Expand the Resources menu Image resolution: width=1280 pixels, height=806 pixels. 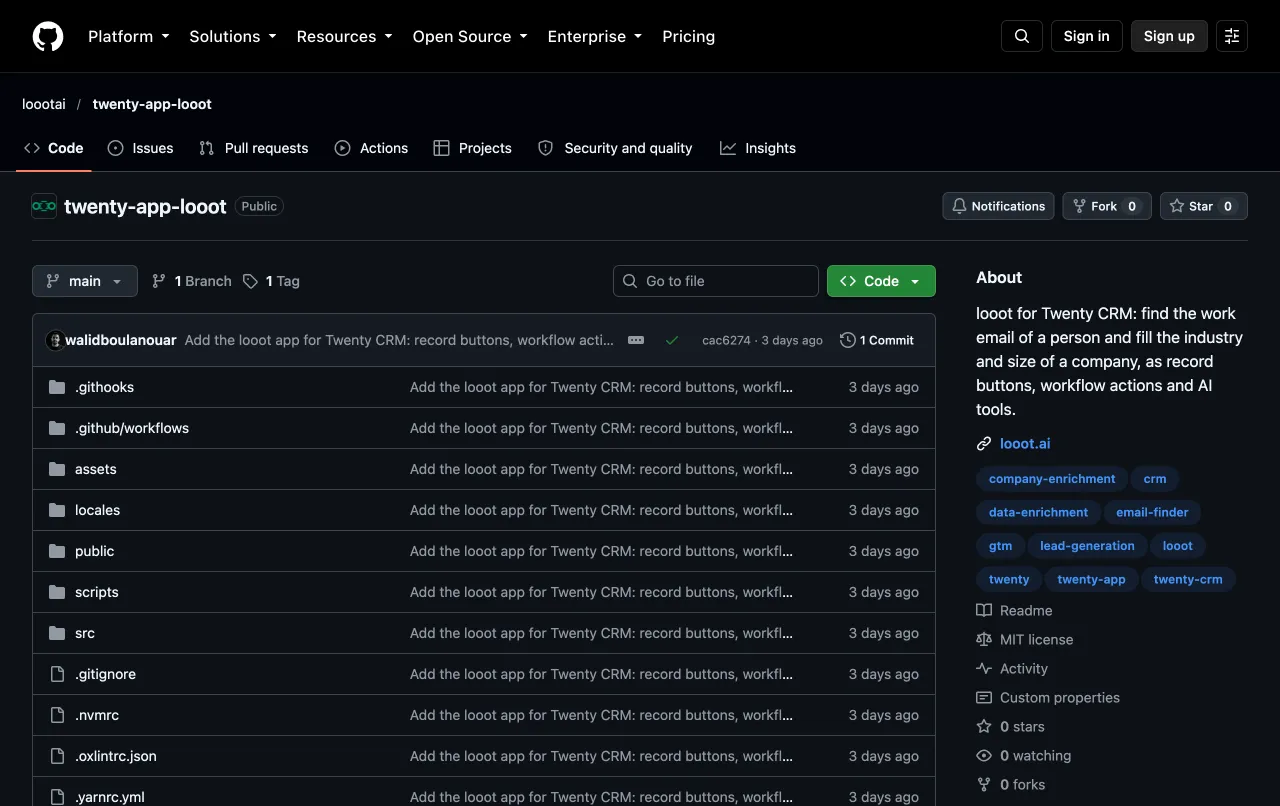click(345, 36)
